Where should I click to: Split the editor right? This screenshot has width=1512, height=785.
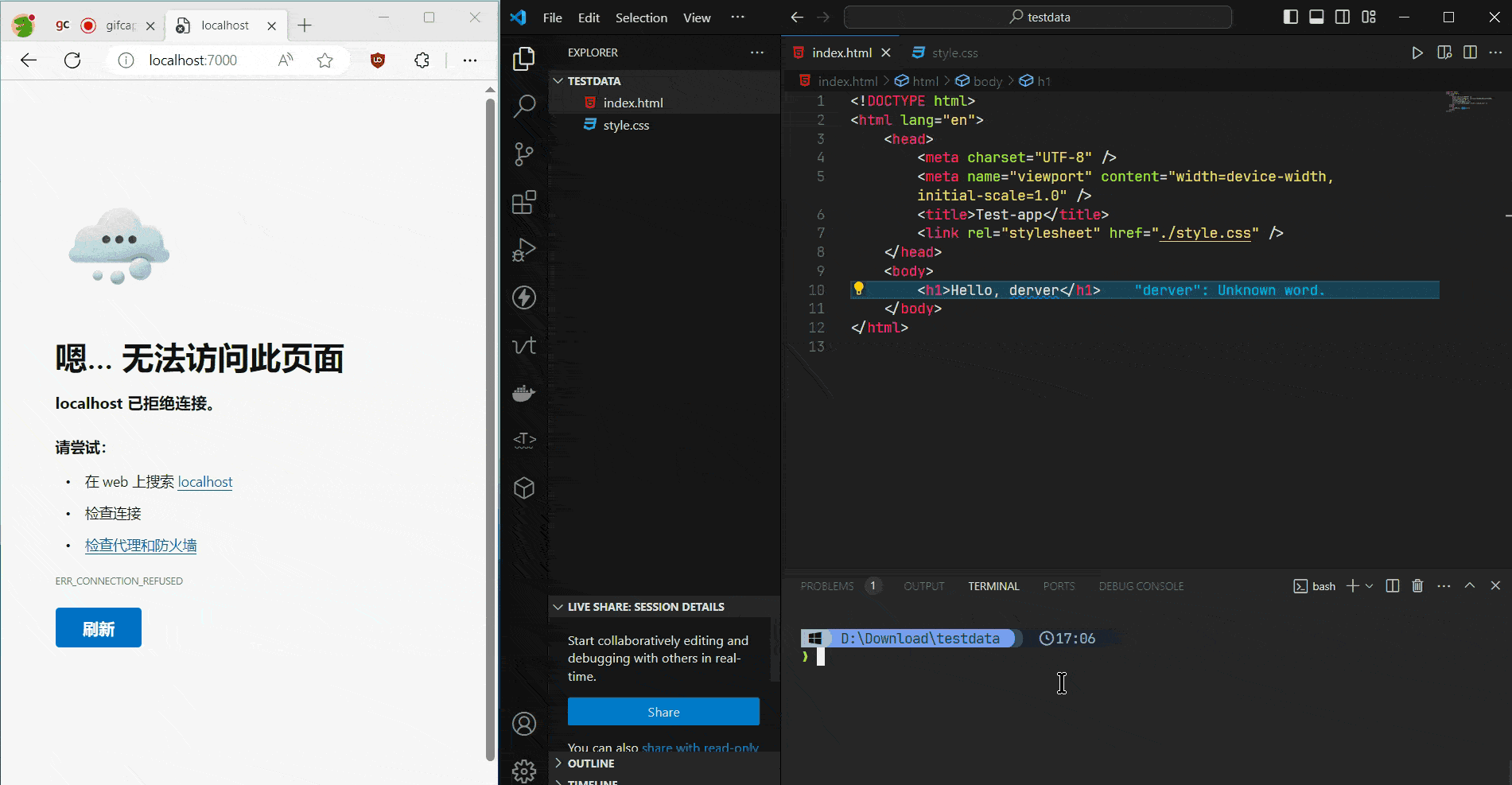coord(1470,52)
